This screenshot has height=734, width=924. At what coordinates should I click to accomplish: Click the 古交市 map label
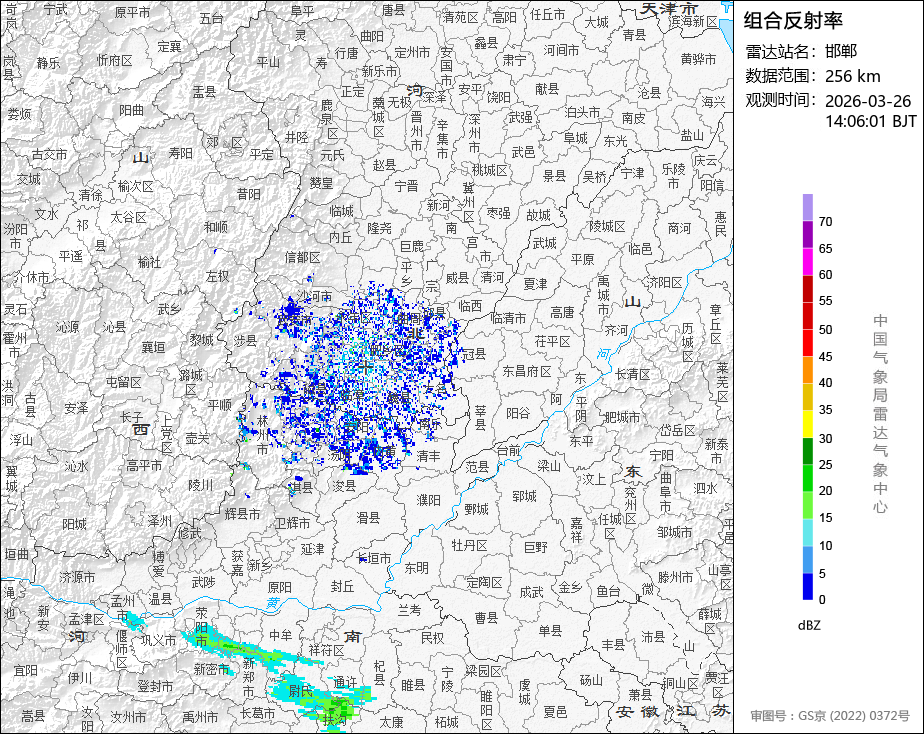[x=50, y=154]
